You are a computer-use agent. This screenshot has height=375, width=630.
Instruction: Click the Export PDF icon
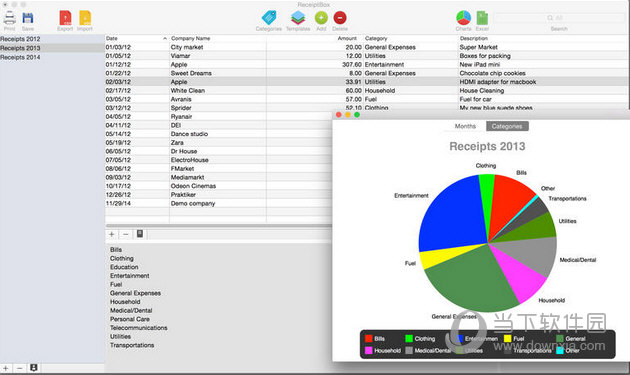(65, 18)
